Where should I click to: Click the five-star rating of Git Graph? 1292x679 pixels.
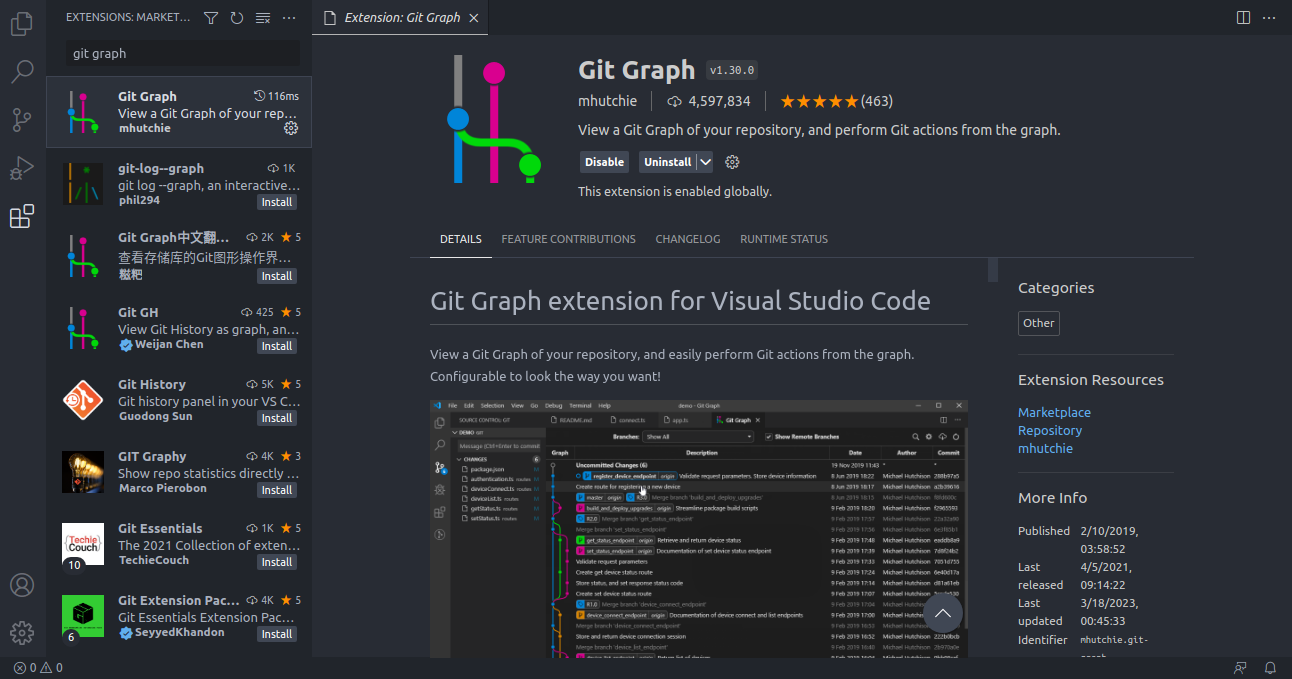(x=819, y=101)
